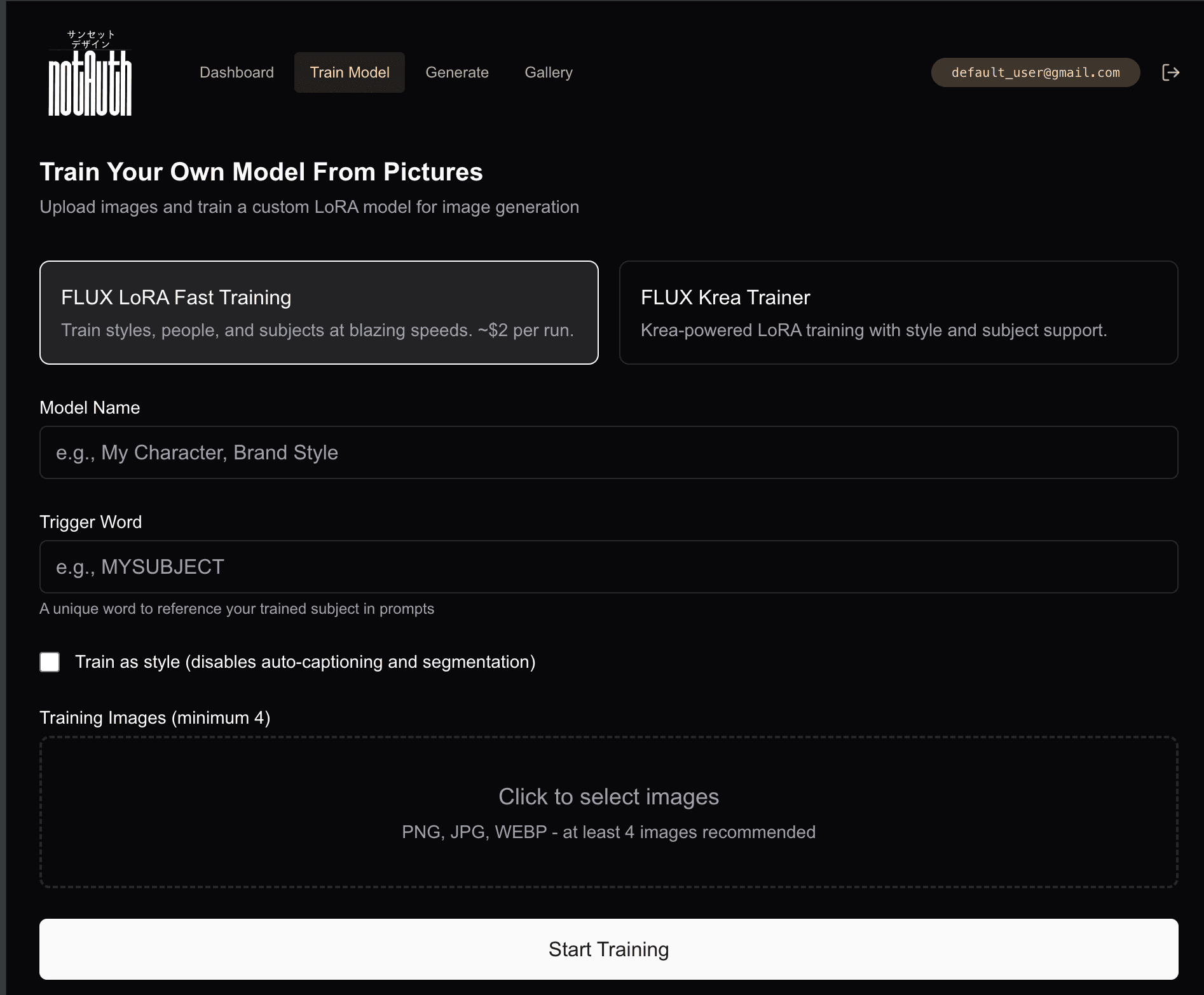Viewport: 1204px width, 995px height.
Task: Click the Training Images (minimum 4) label
Action: (155, 718)
